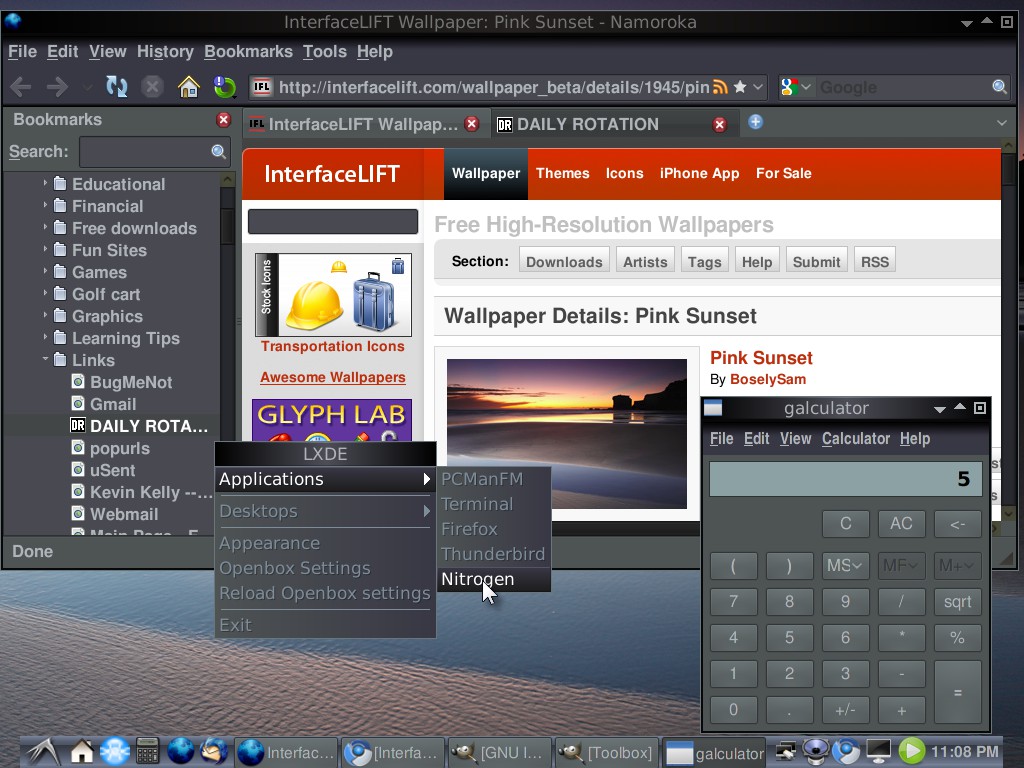This screenshot has width=1024, height=768.
Task: Expand the Fun Sites folder
Action: pos(45,249)
